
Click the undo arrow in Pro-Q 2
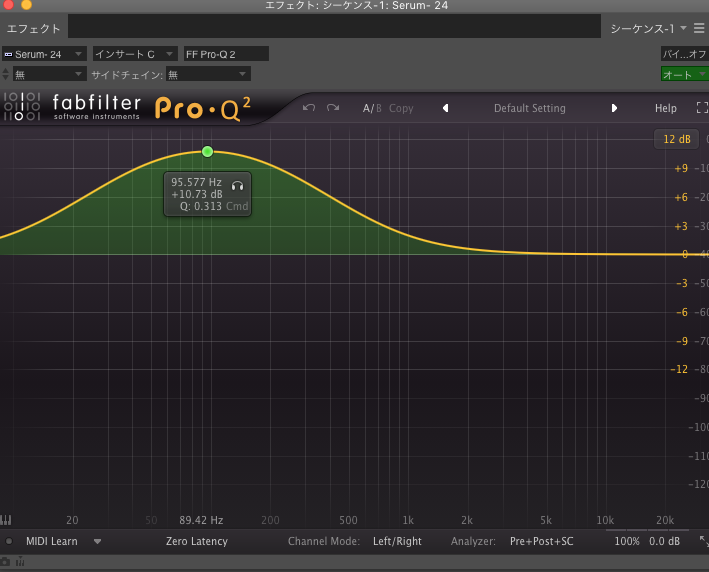pos(309,108)
